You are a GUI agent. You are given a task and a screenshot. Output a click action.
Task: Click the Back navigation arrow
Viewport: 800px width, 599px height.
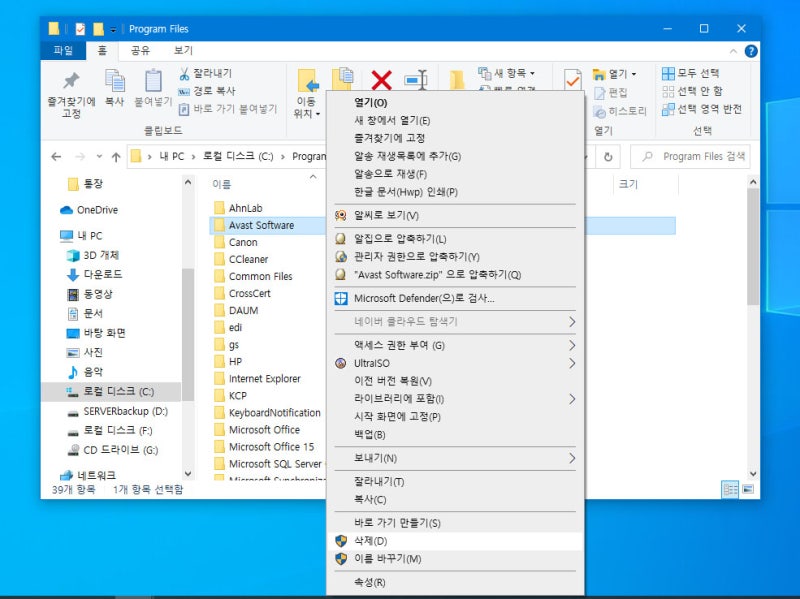click(56, 157)
